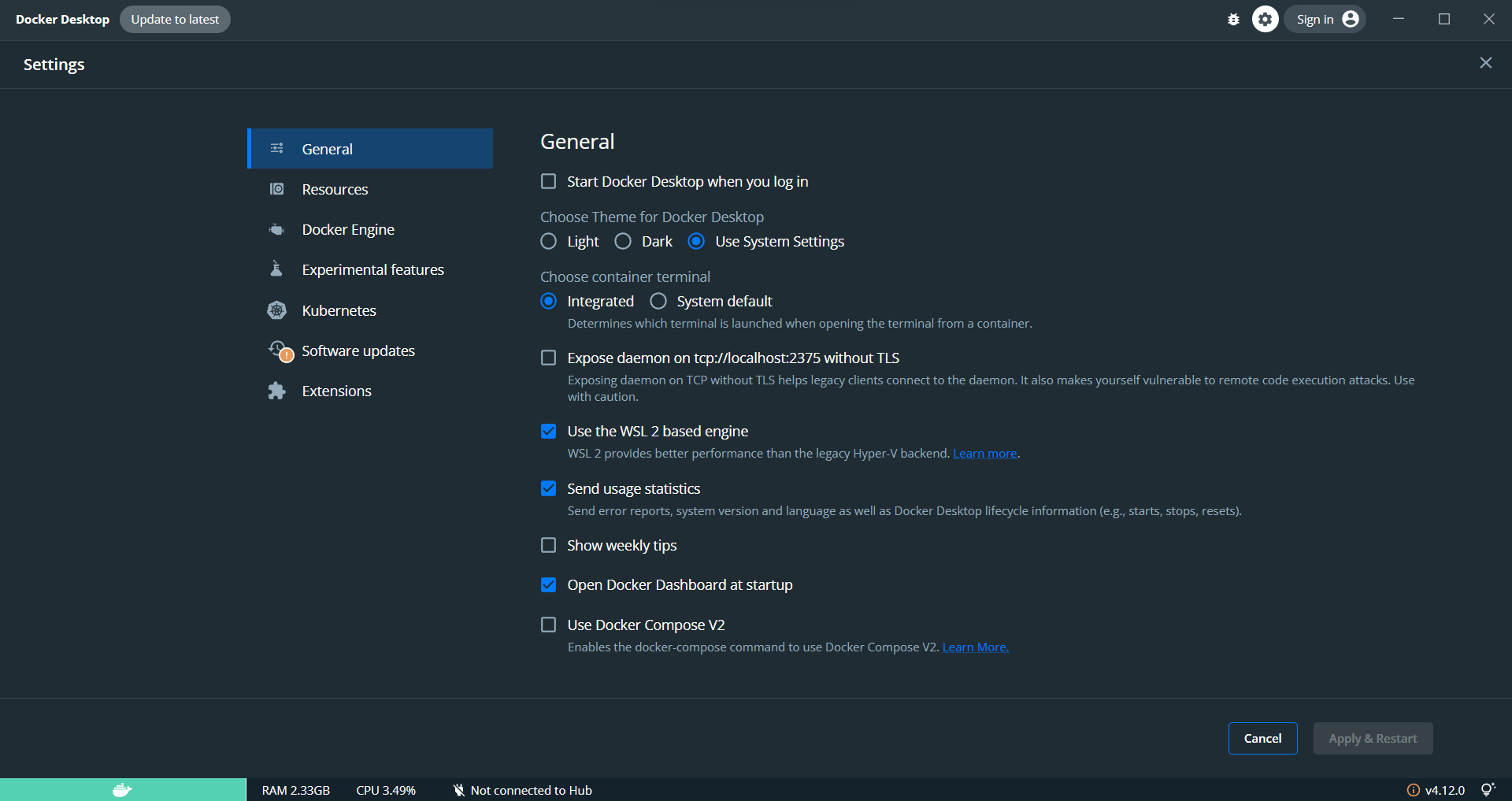
Task: Click the version info warning icon
Action: pos(1414,790)
